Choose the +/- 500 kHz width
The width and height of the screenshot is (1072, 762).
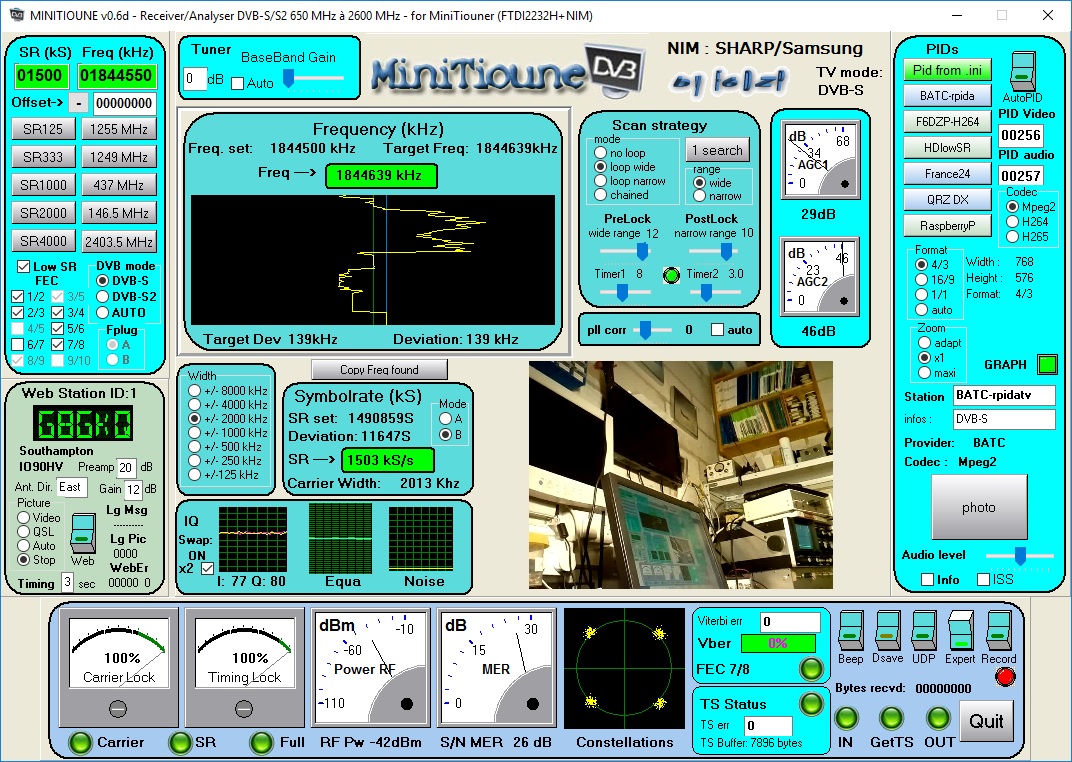(x=195, y=447)
